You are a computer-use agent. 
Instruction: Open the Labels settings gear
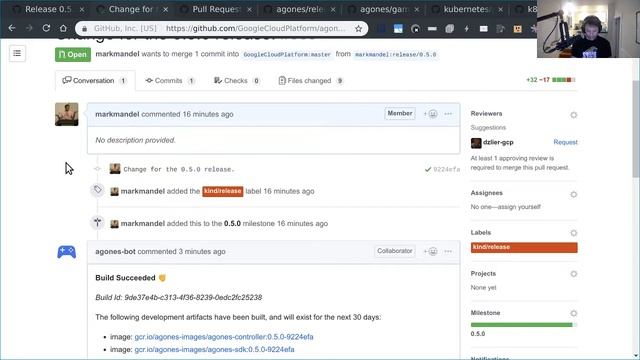(x=573, y=233)
